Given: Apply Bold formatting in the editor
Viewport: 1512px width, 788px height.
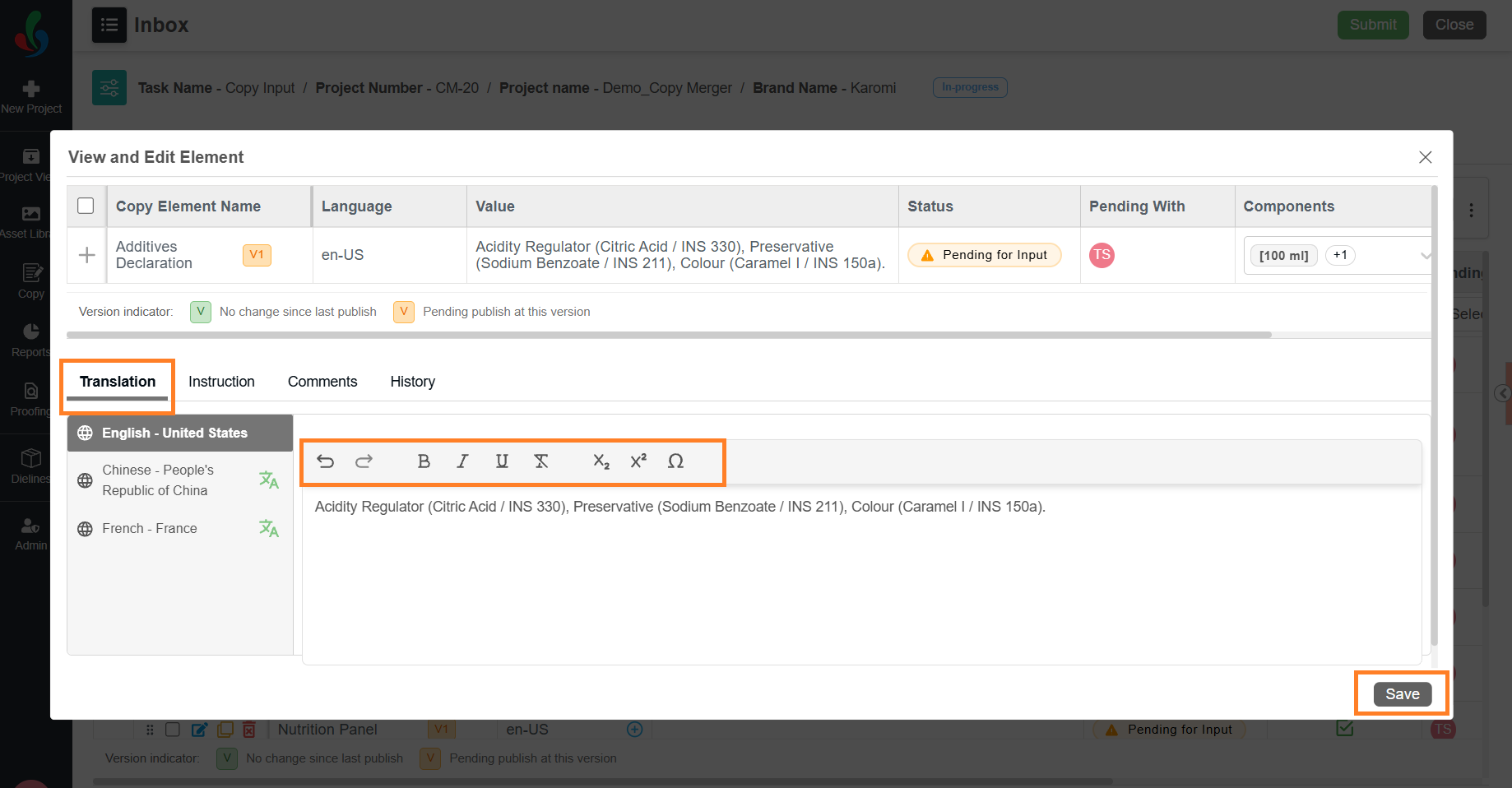Looking at the screenshot, I should click(x=424, y=461).
